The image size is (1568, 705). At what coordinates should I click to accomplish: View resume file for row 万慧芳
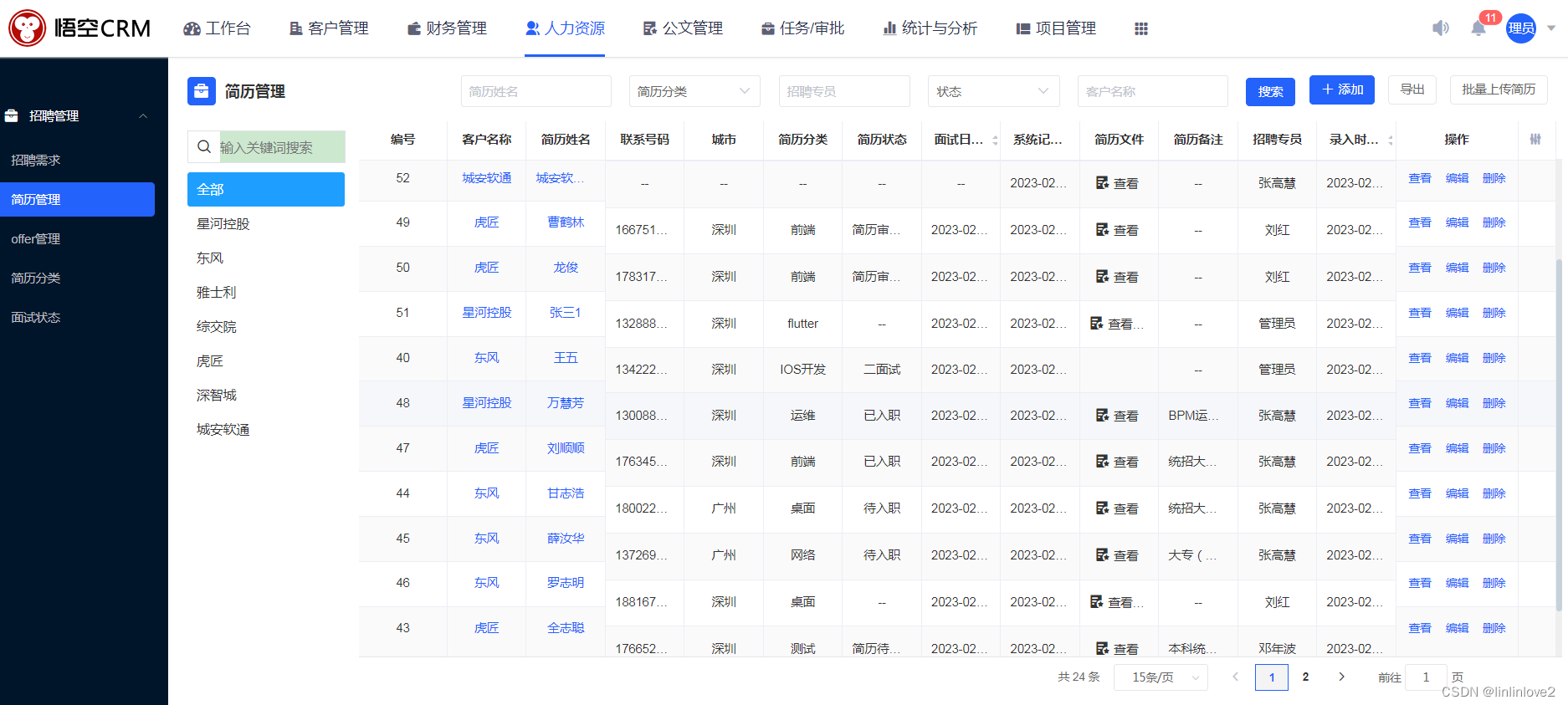tap(1117, 416)
